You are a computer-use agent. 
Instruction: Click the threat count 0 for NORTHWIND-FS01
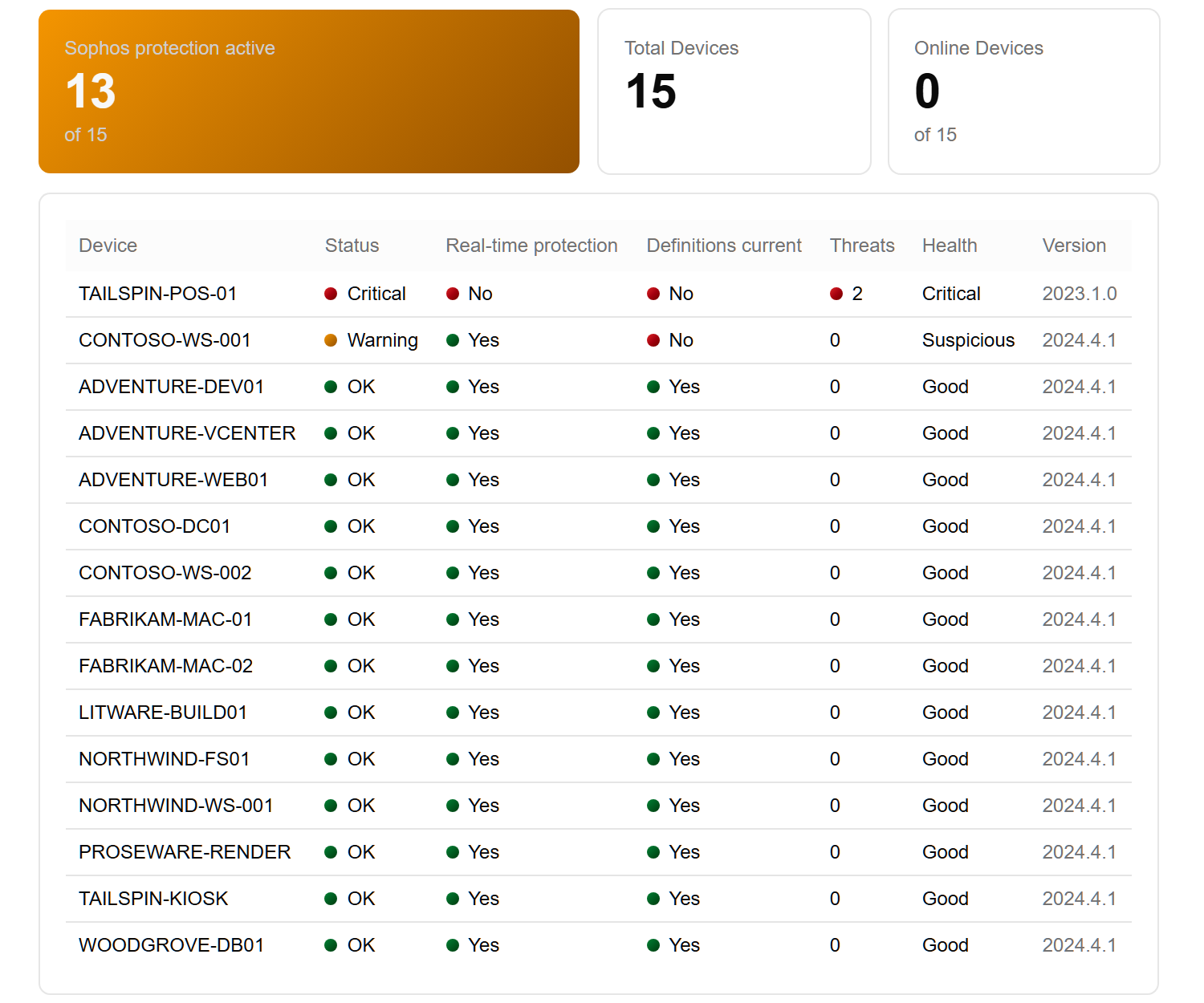pos(835,759)
